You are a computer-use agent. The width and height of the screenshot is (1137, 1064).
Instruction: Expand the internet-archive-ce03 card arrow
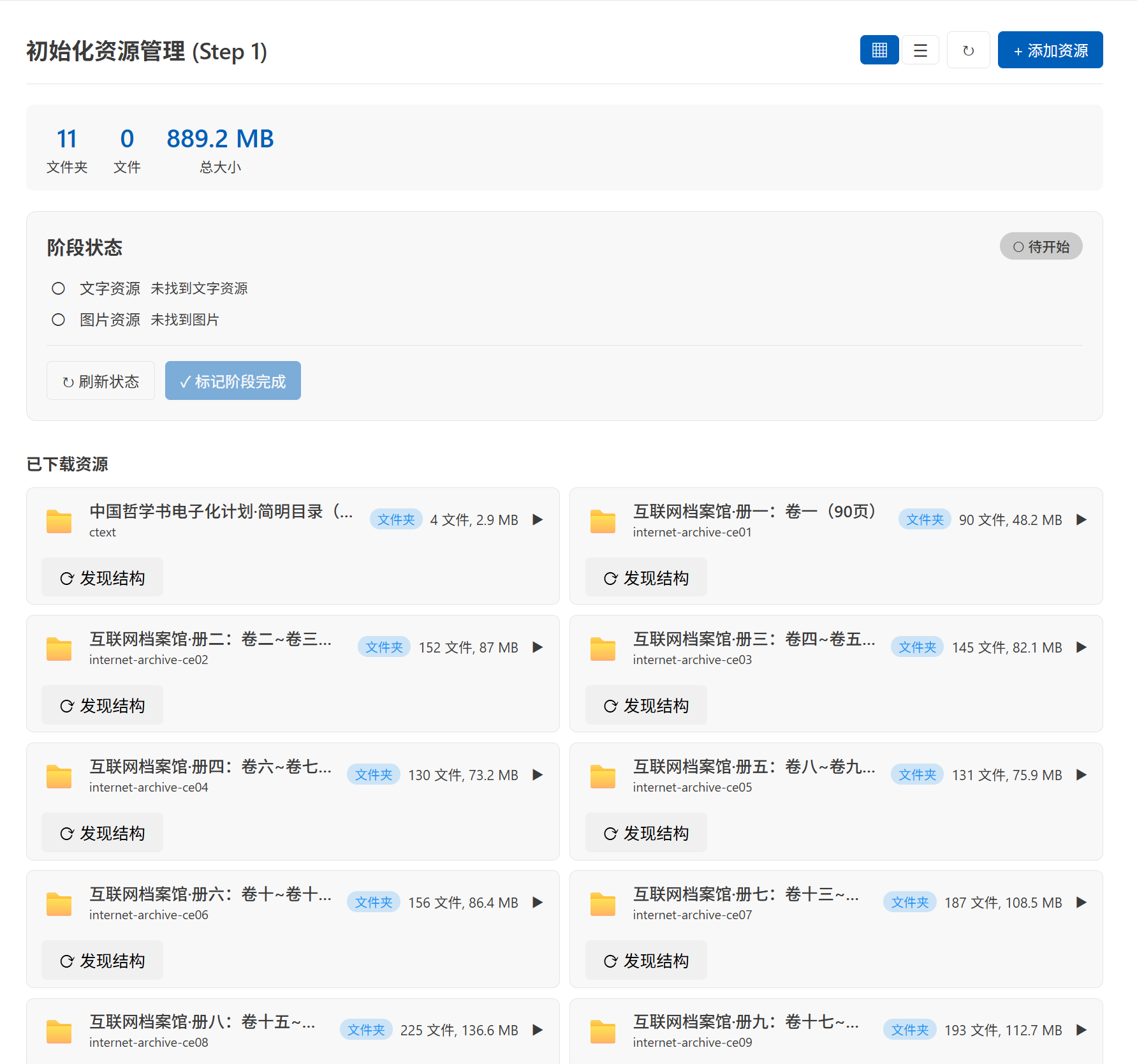[1082, 647]
